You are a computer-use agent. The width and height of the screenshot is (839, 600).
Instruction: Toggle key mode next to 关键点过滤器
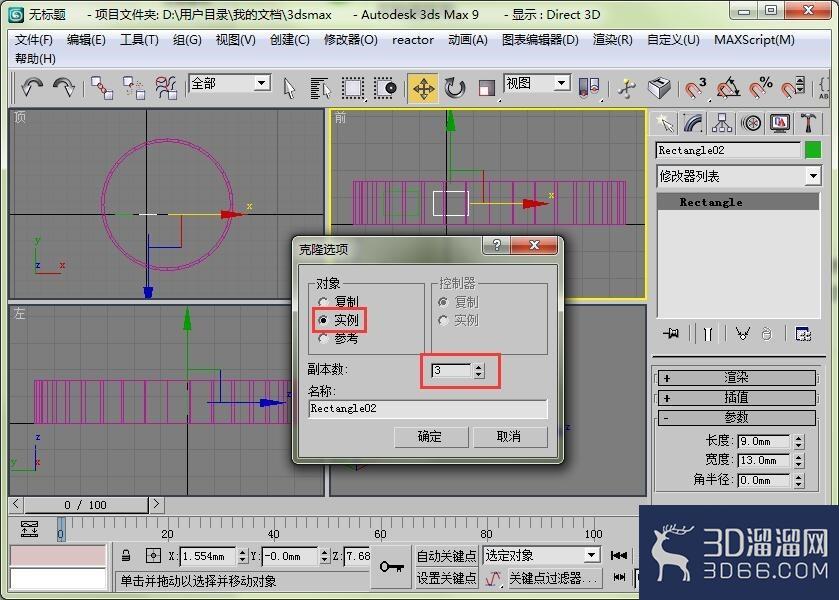[493, 578]
